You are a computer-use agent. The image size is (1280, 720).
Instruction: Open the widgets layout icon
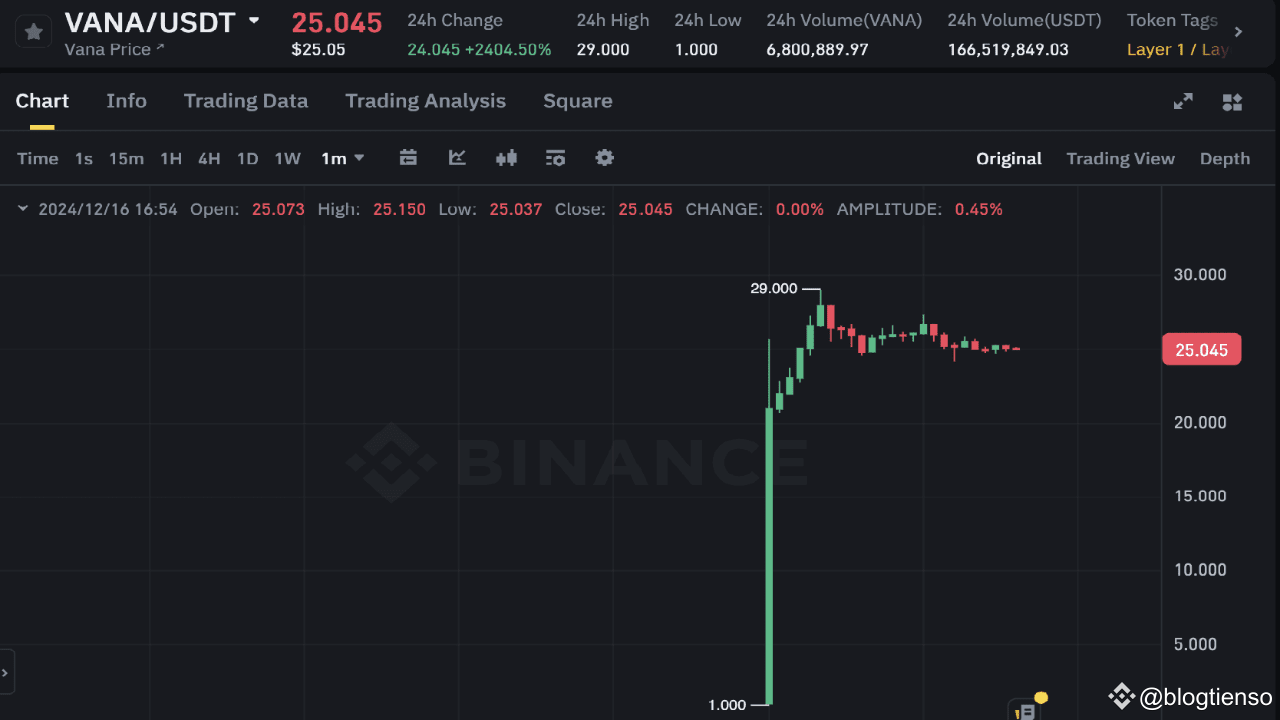click(x=1232, y=101)
